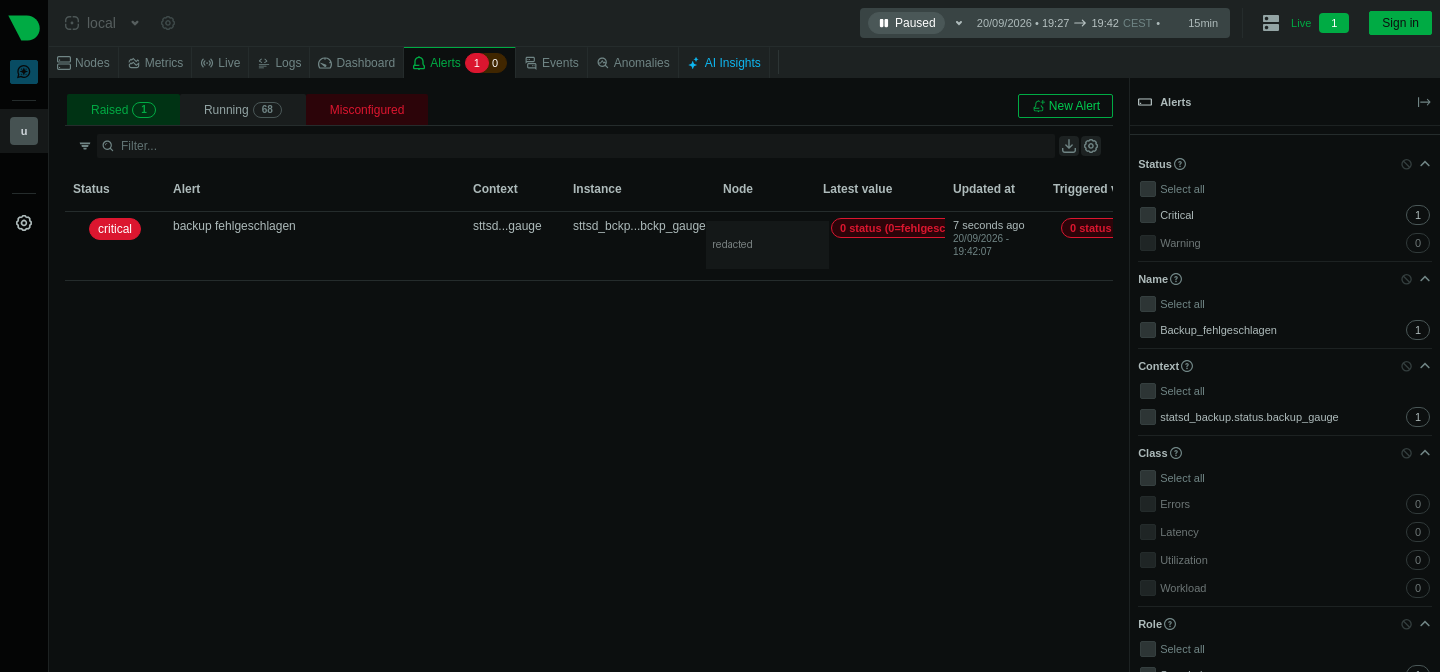The image size is (1440, 672).
Task: Collapse the Alerts side panel arrow
Action: [x=1424, y=102]
